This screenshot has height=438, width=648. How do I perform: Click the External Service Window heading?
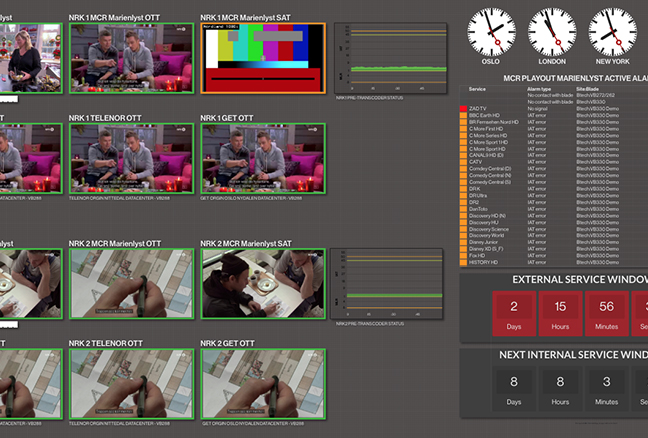point(580,280)
